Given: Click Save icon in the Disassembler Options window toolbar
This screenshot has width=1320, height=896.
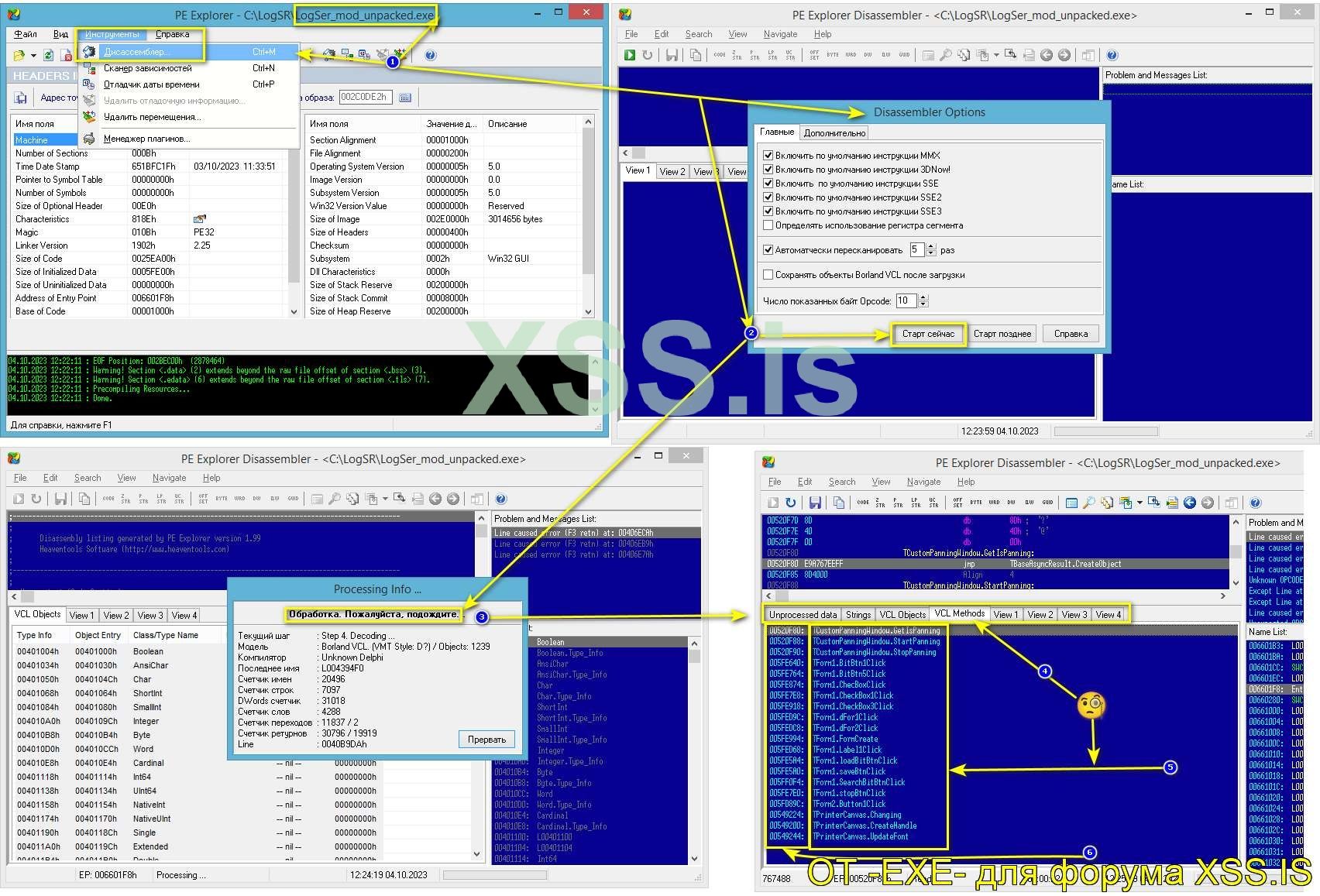Looking at the screenshot, I should pyautogui.click(x=672, y=55).
